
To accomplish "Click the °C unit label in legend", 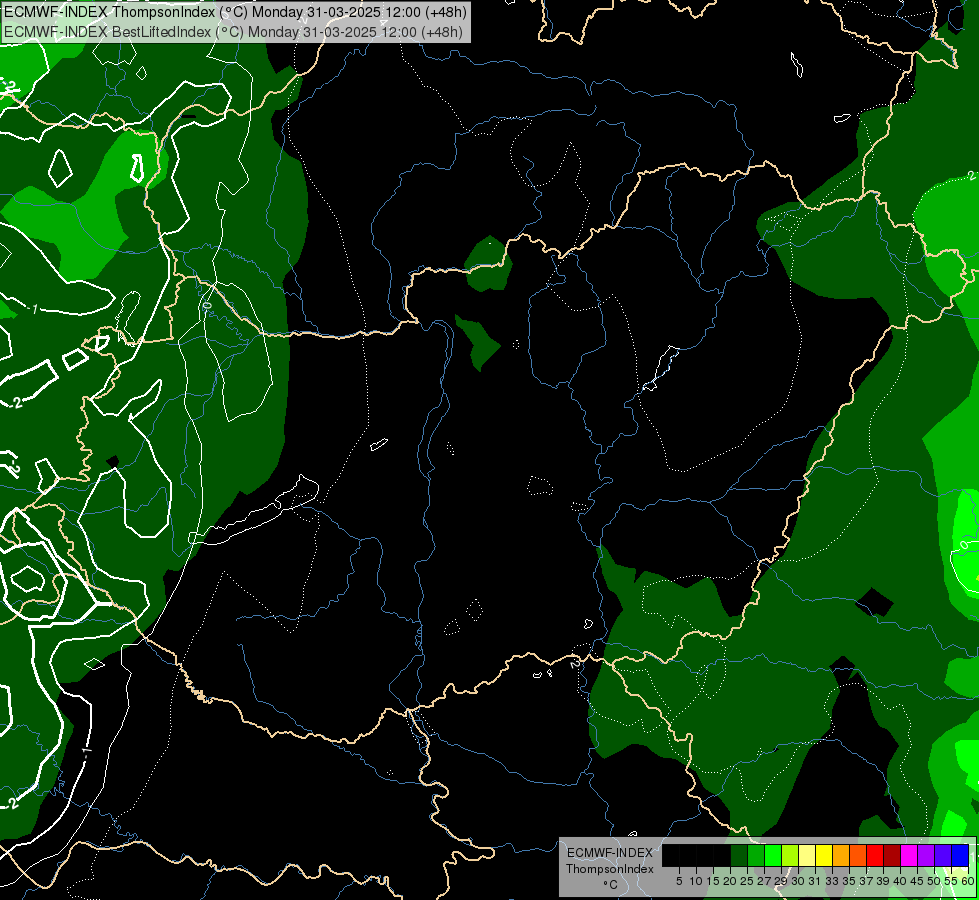I will click(x=610, y=884).
